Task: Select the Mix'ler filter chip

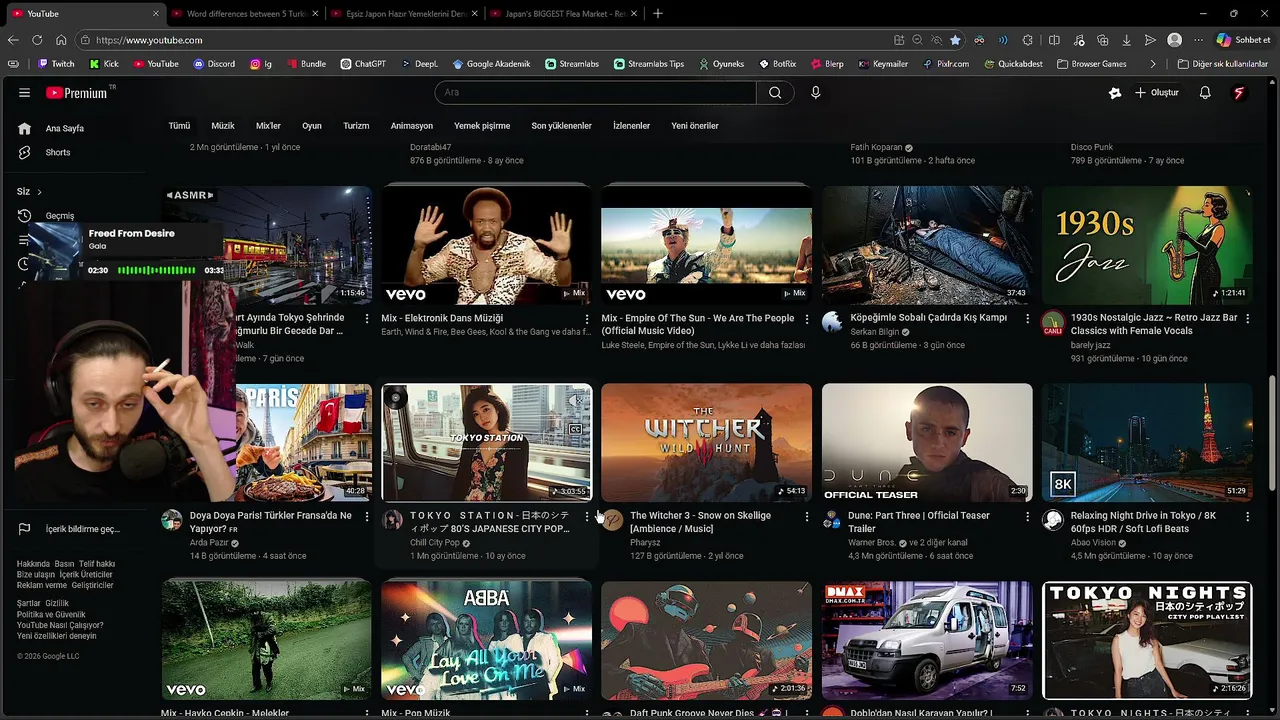Action: point(268,126)
